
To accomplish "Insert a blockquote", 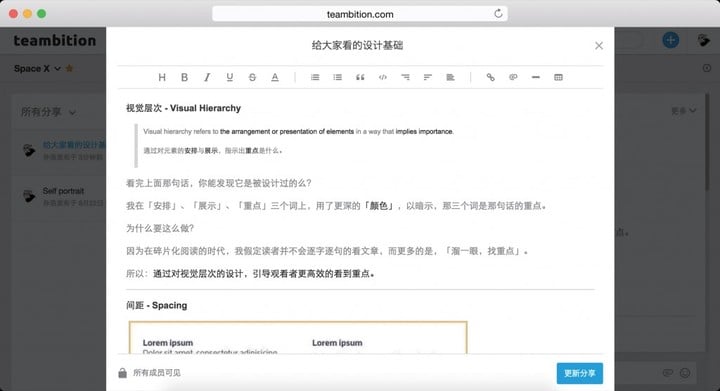I will tap(360, 77).
